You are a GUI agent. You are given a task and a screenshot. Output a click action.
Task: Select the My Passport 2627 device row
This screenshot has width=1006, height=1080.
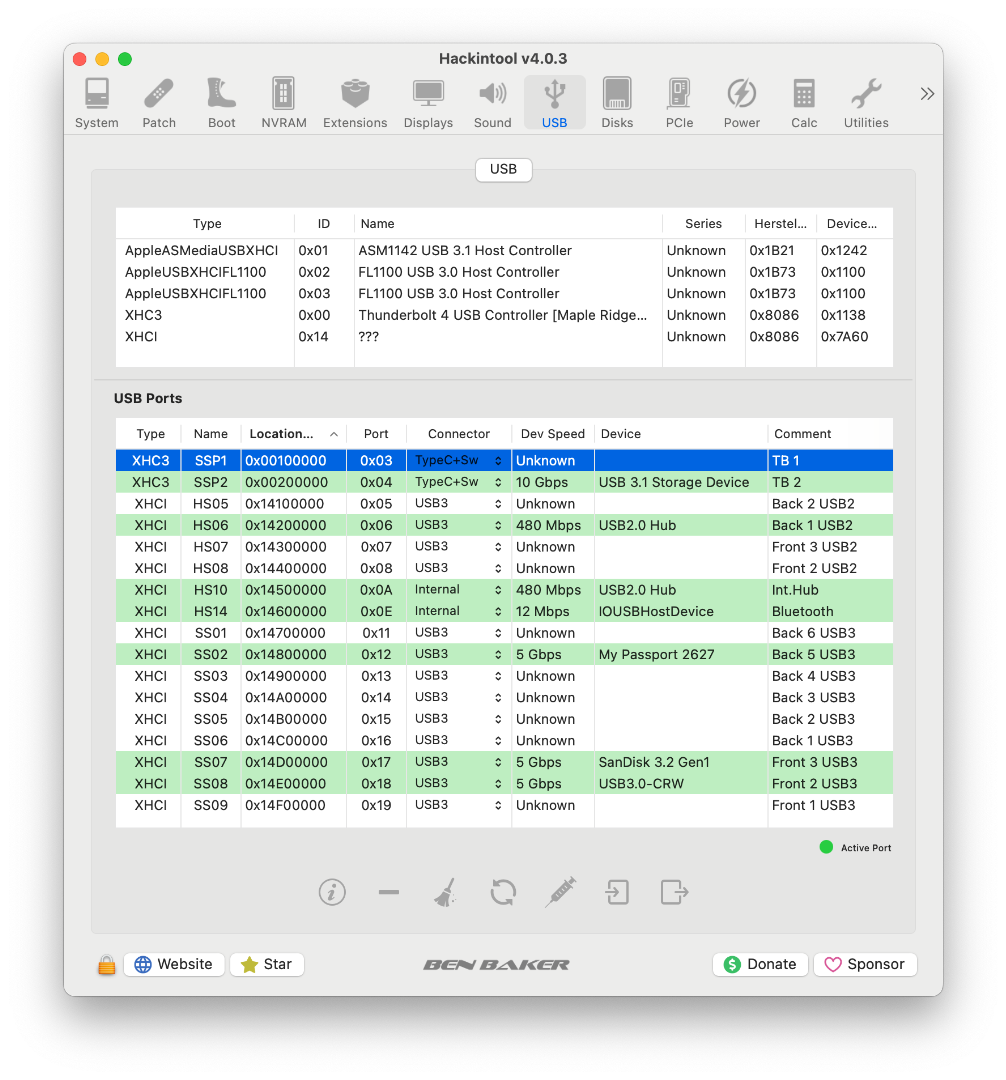coord(504,654)
